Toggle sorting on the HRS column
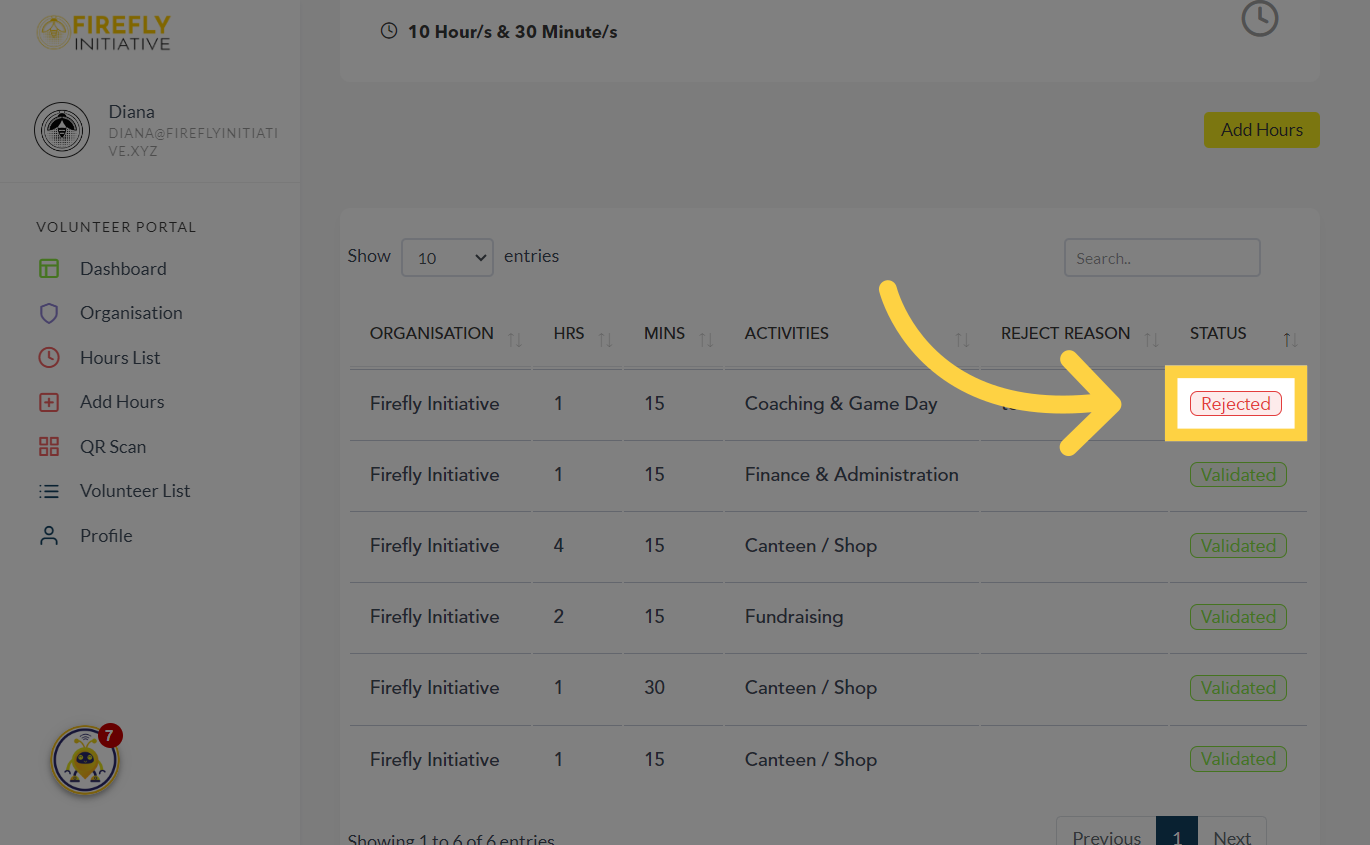Image resolution: width=1370 pixels, height=845 pixels. 604,338
